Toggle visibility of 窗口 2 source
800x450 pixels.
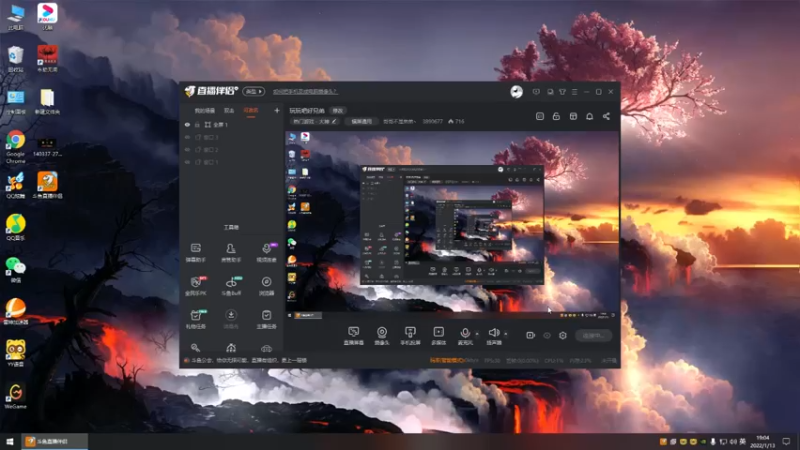[x=187, y=149]
